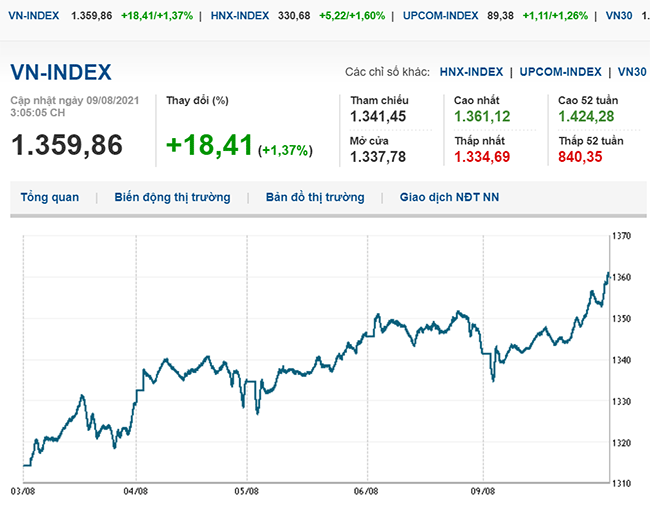This screenshot has width=650, height=505.
Task: Click the 1370 label on chart's price axis
Action: [x=623, y=236]
